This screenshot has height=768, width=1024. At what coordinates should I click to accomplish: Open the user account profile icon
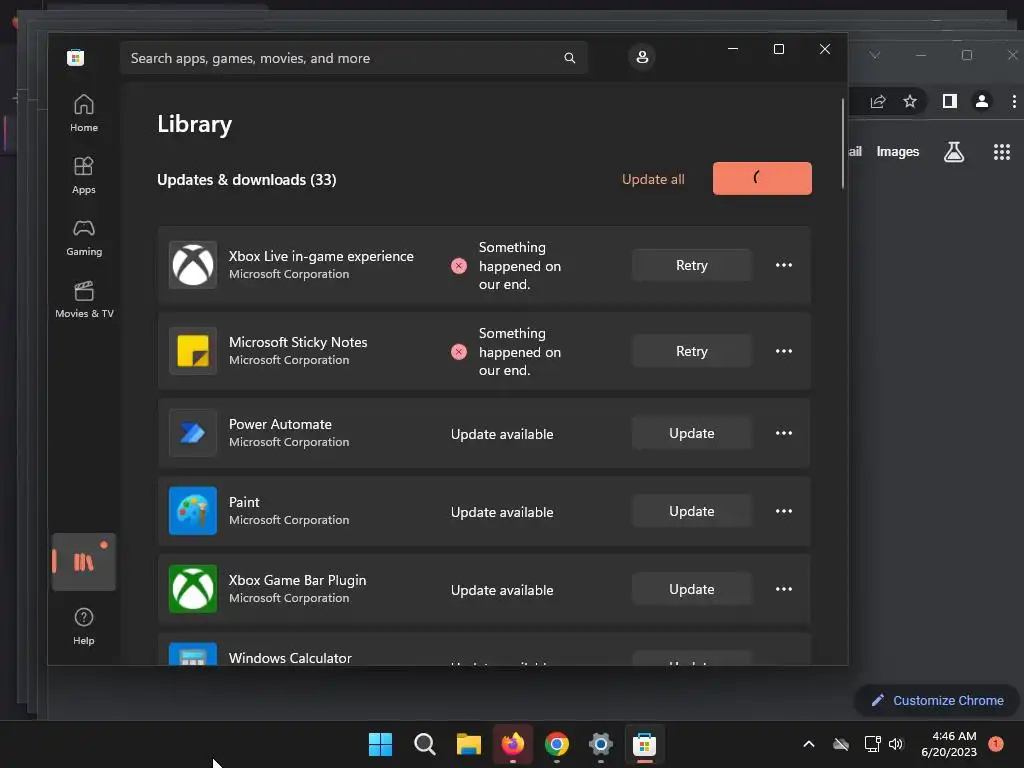[642, 57]
